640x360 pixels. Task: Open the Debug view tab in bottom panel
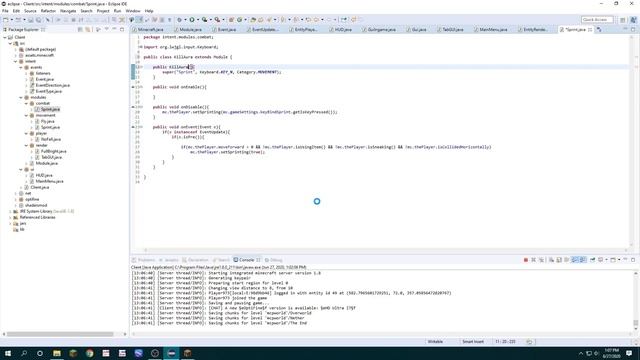pyautogui.click(x=273, y=260)
